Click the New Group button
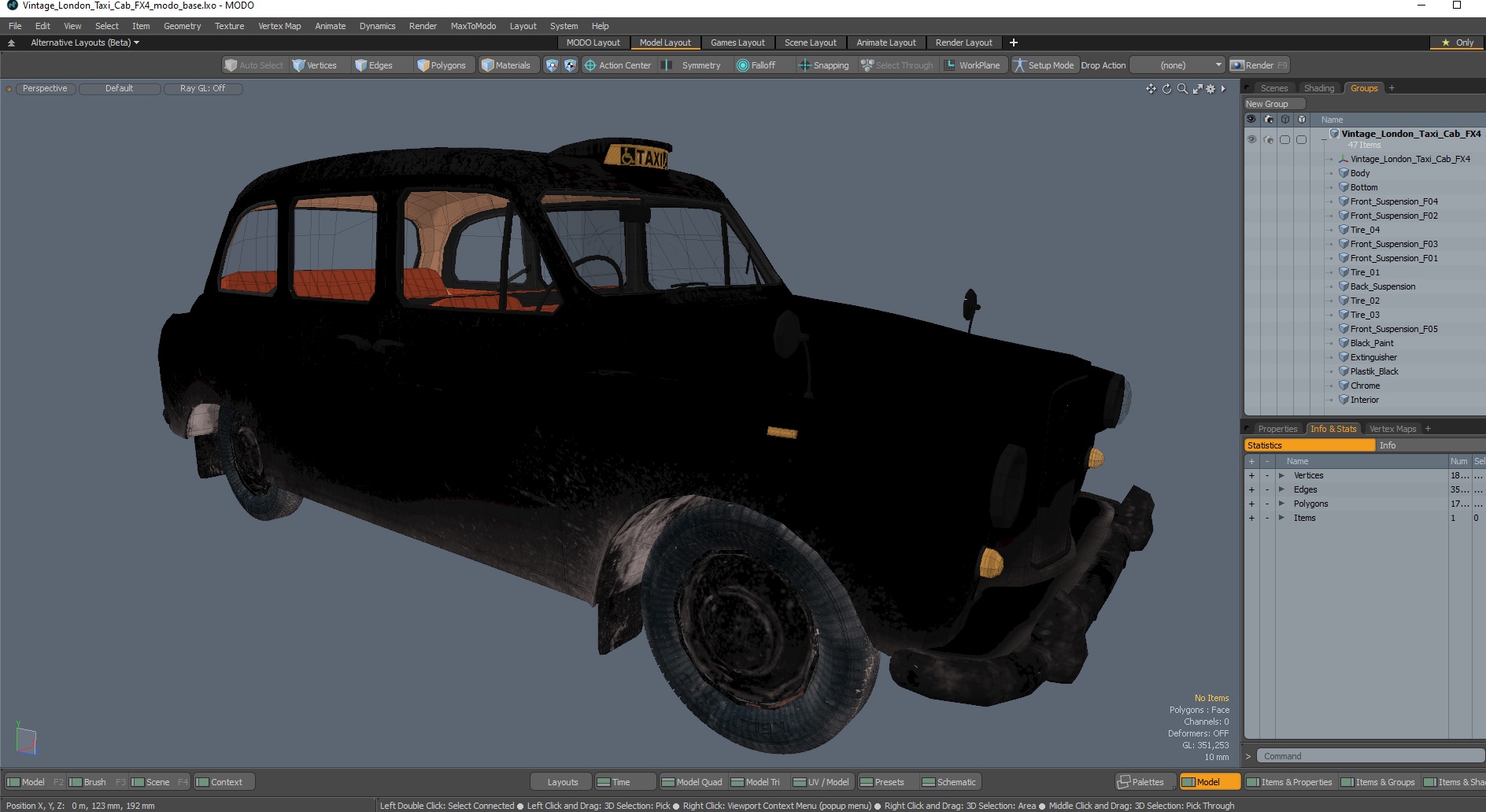The width and height of the screenshot is (1486, 812). point(1273,104)
